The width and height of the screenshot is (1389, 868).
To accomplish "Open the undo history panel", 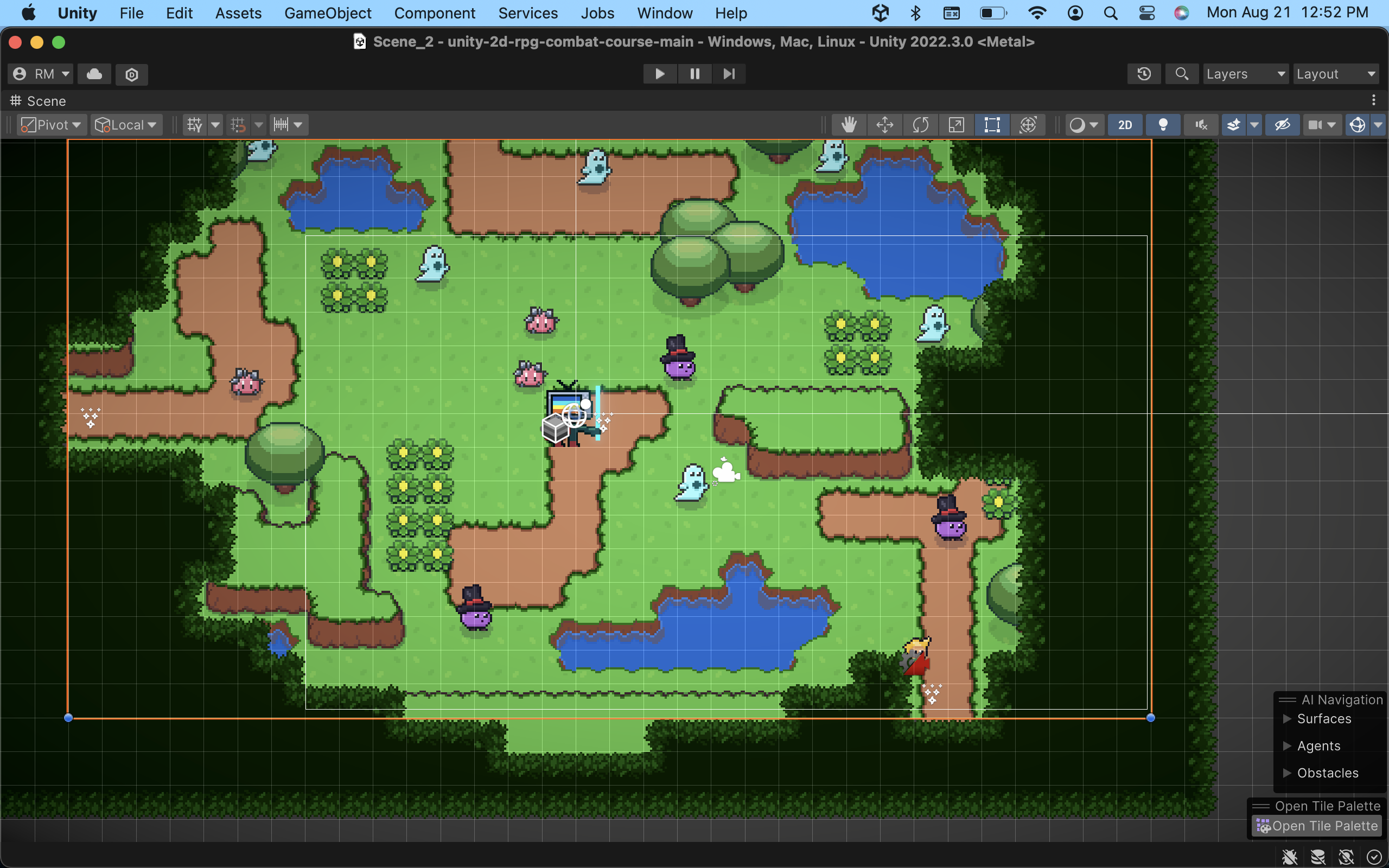I will [x=1143, y=73].
